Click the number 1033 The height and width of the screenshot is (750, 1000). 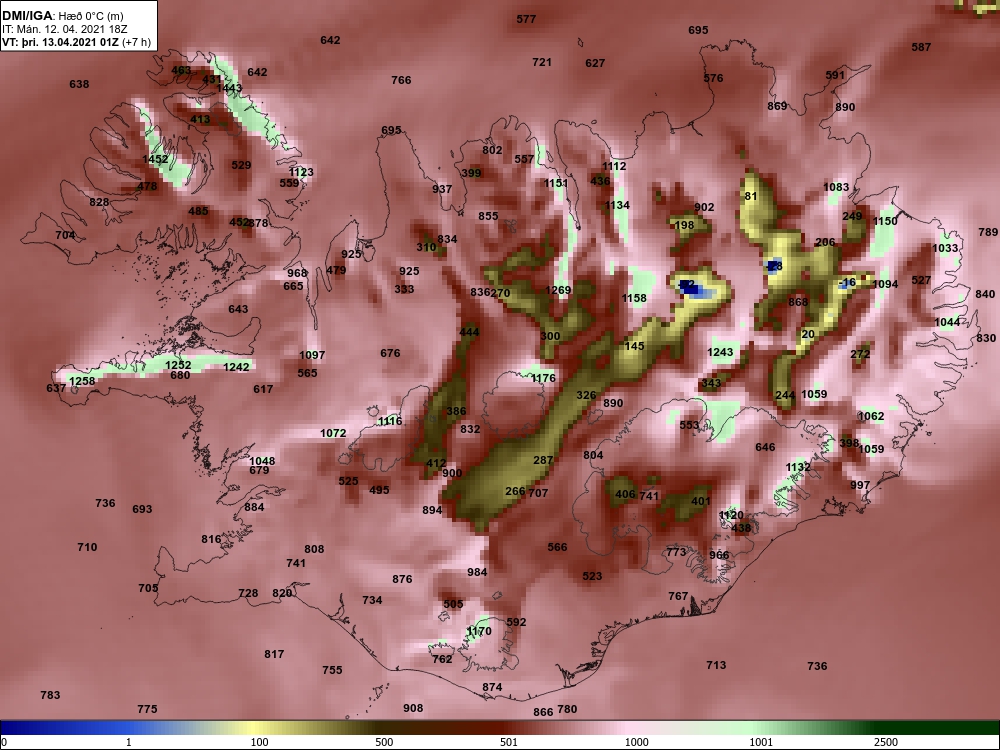(x=945, y=248)
